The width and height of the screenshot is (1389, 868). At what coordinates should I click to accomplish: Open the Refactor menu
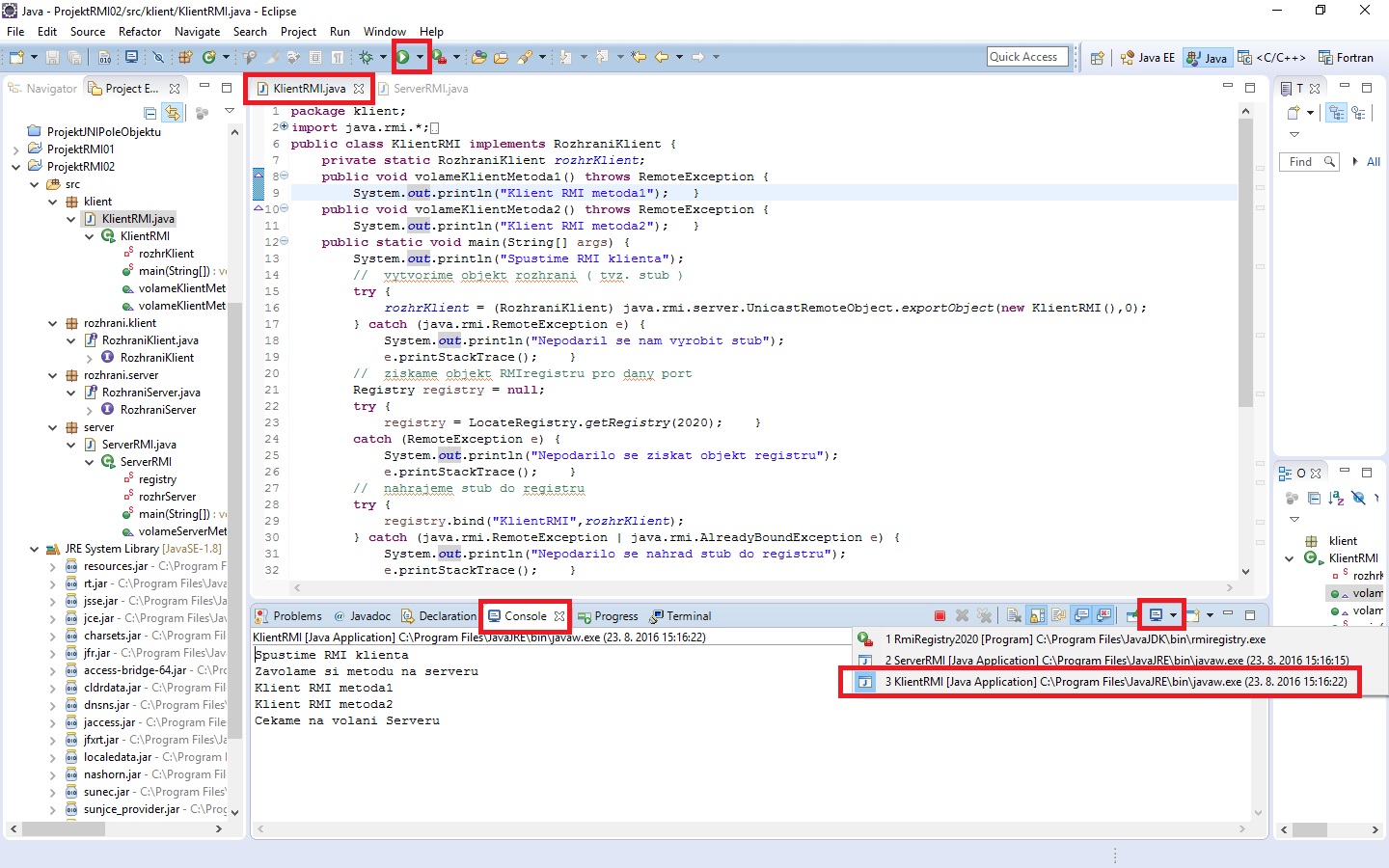point(140,32)
